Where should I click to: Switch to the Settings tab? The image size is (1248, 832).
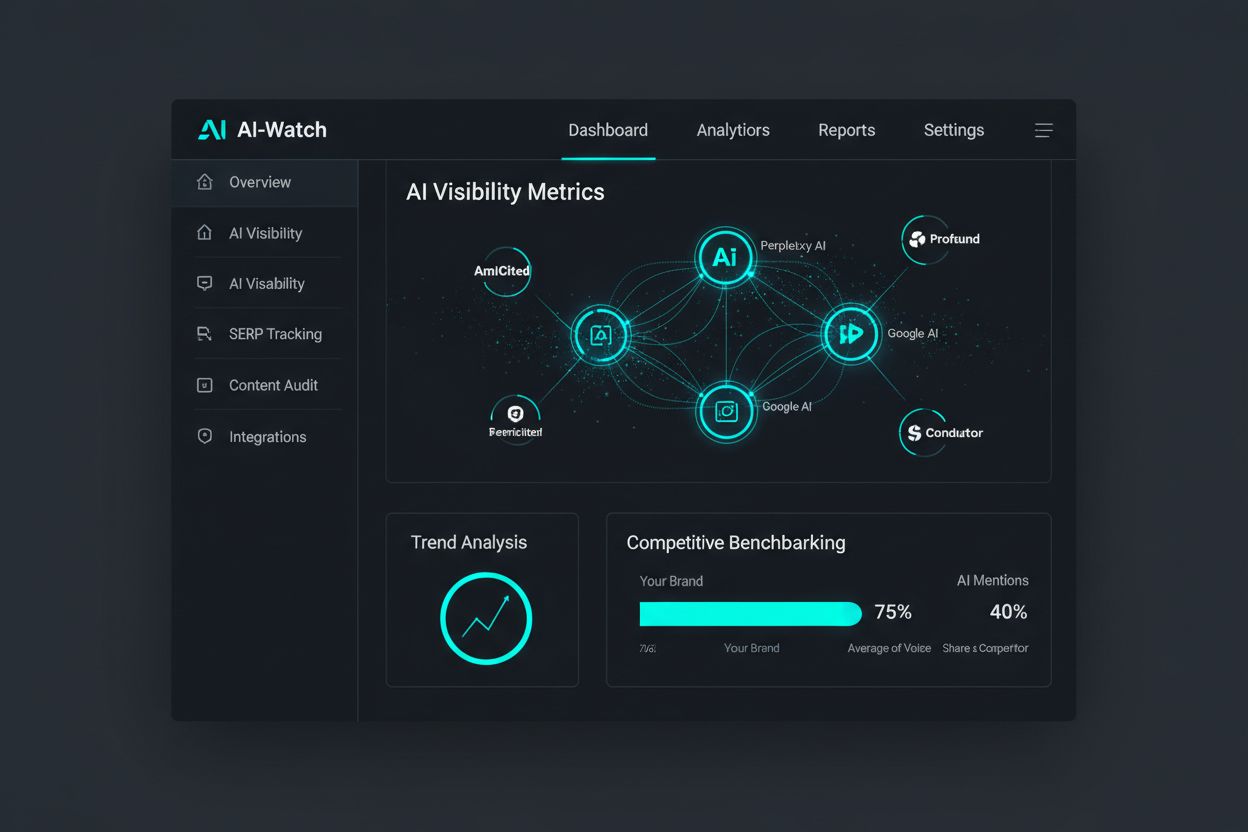pyautogui.click(x=953, y=130)
